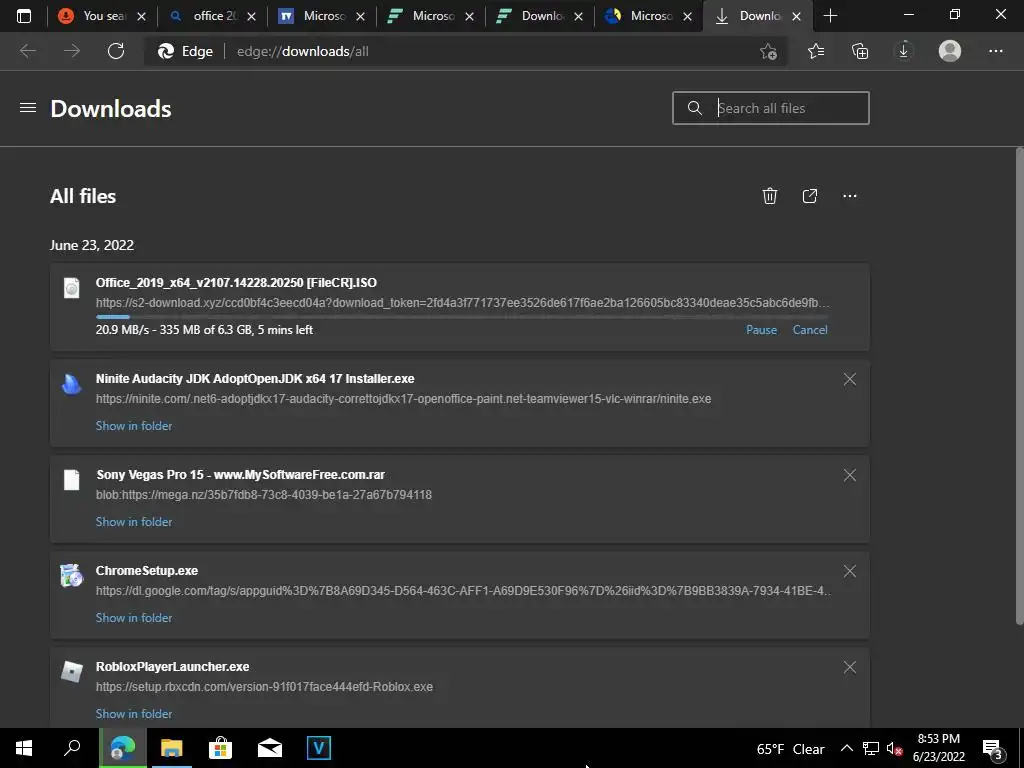Remove Sony Vegas Pro 15 entry
Screen dimensions: 1024x768
850,475
